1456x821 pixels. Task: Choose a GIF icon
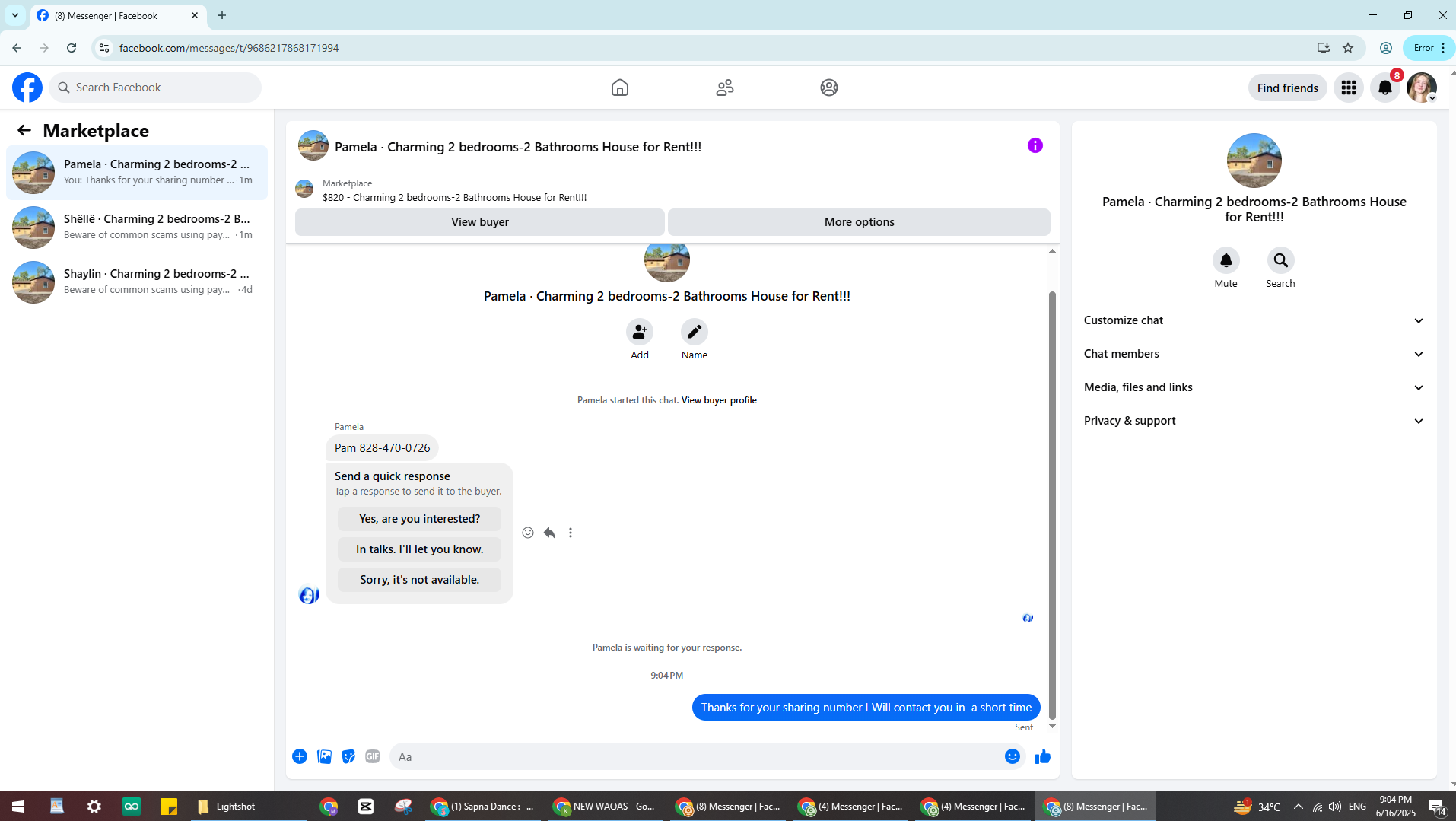coord(373,756)
